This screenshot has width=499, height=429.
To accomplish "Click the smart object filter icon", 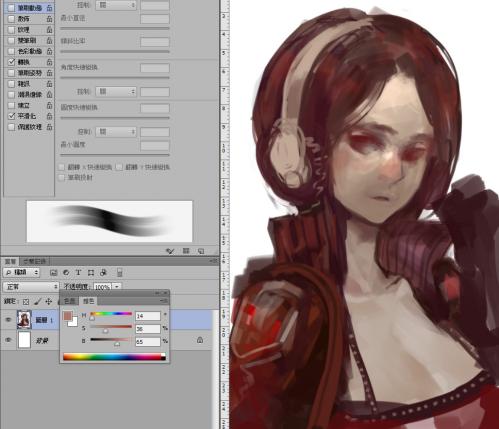I will click(103, 273).
